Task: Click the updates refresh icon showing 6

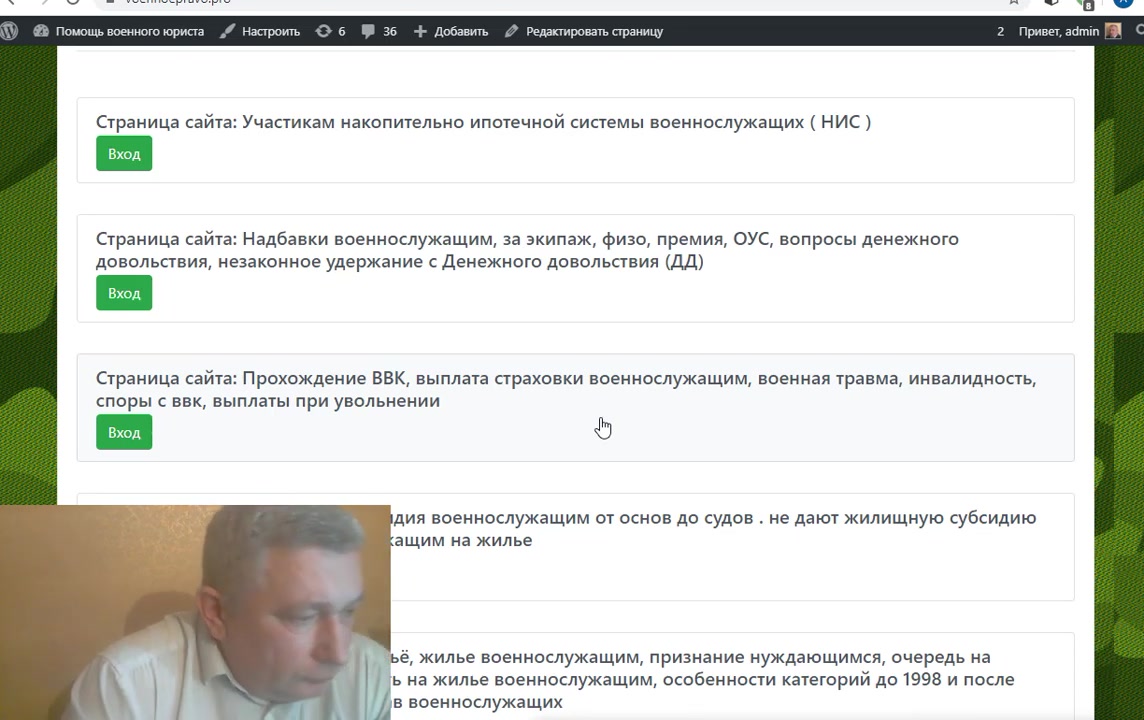Action: 323,31
